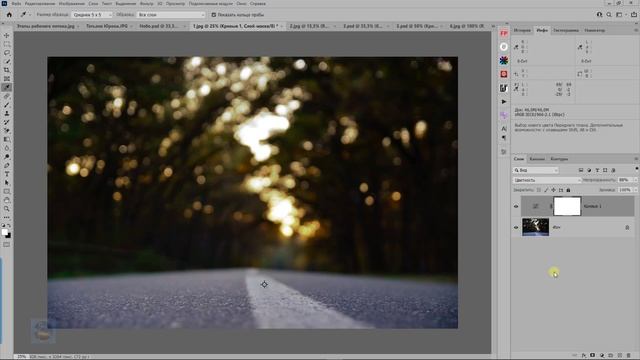Select the History Brush tool
This screenshot has height=360, width=640.
coord(7,122)
